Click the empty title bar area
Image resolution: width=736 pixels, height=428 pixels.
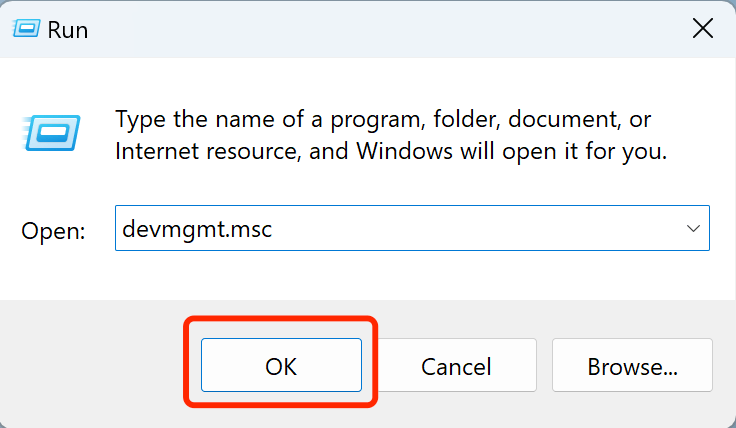click(x=380, y=29)
